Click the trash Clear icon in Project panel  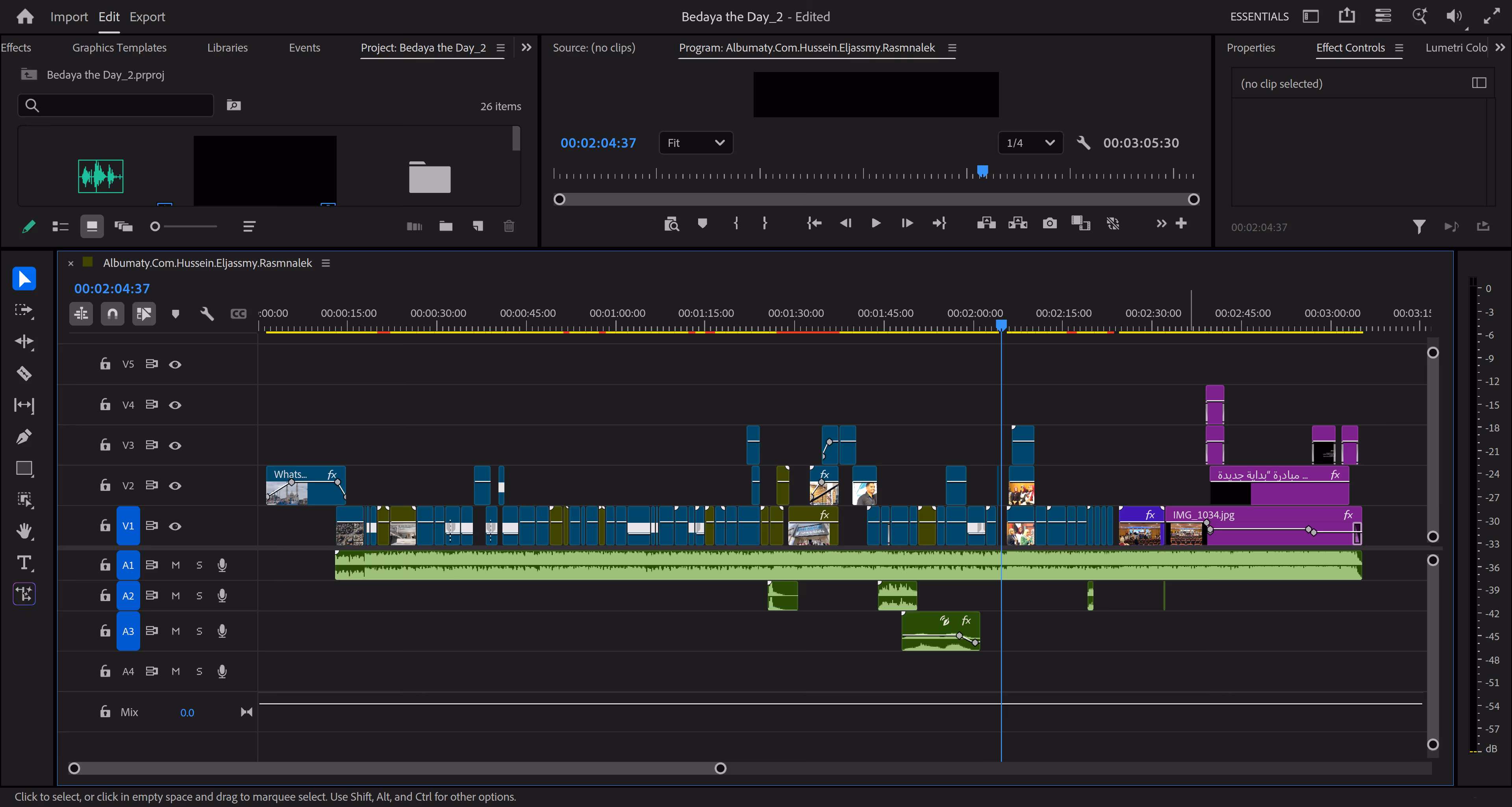pos(509,226)
